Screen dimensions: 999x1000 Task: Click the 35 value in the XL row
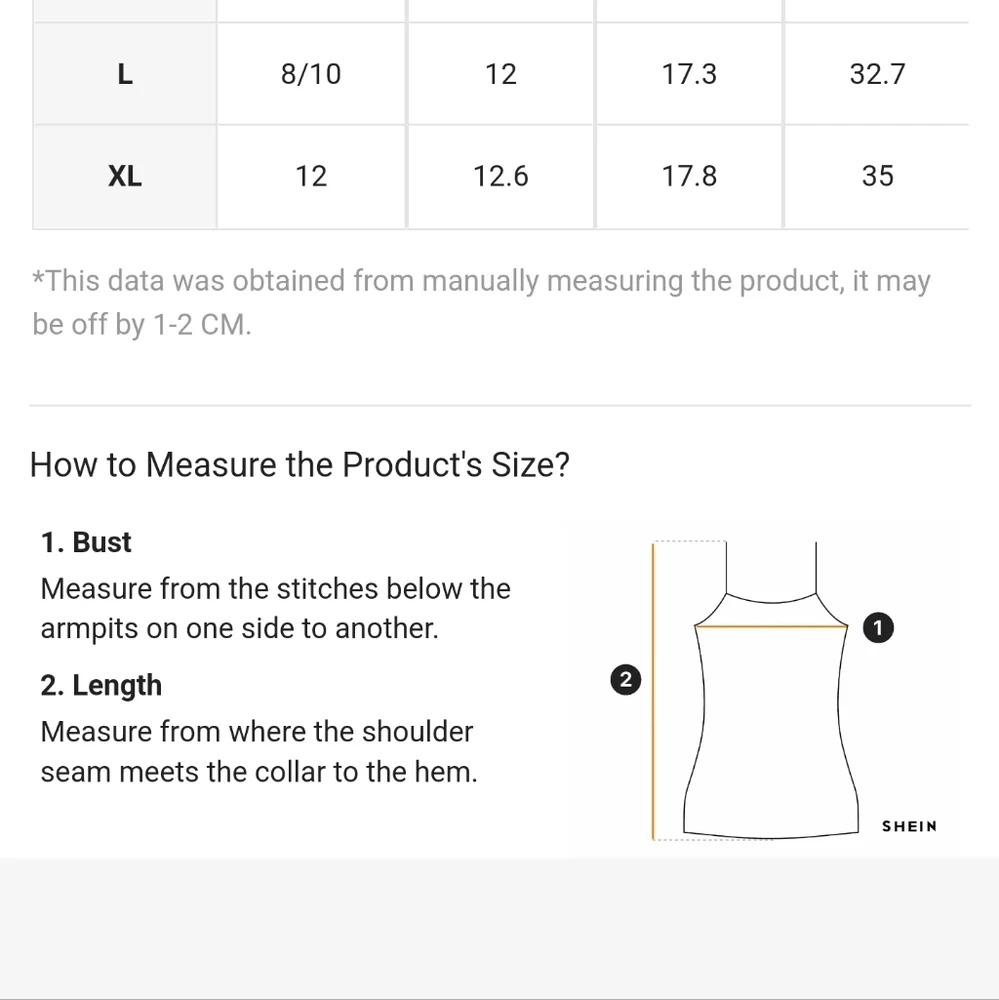(877, 176)
